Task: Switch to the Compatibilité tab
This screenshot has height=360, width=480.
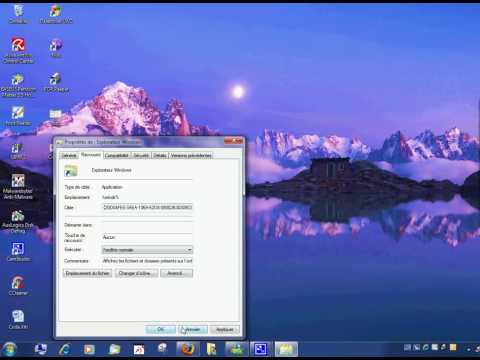Action: 116,155
